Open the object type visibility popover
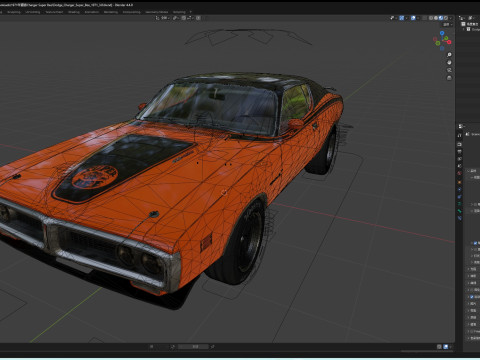 393,18
